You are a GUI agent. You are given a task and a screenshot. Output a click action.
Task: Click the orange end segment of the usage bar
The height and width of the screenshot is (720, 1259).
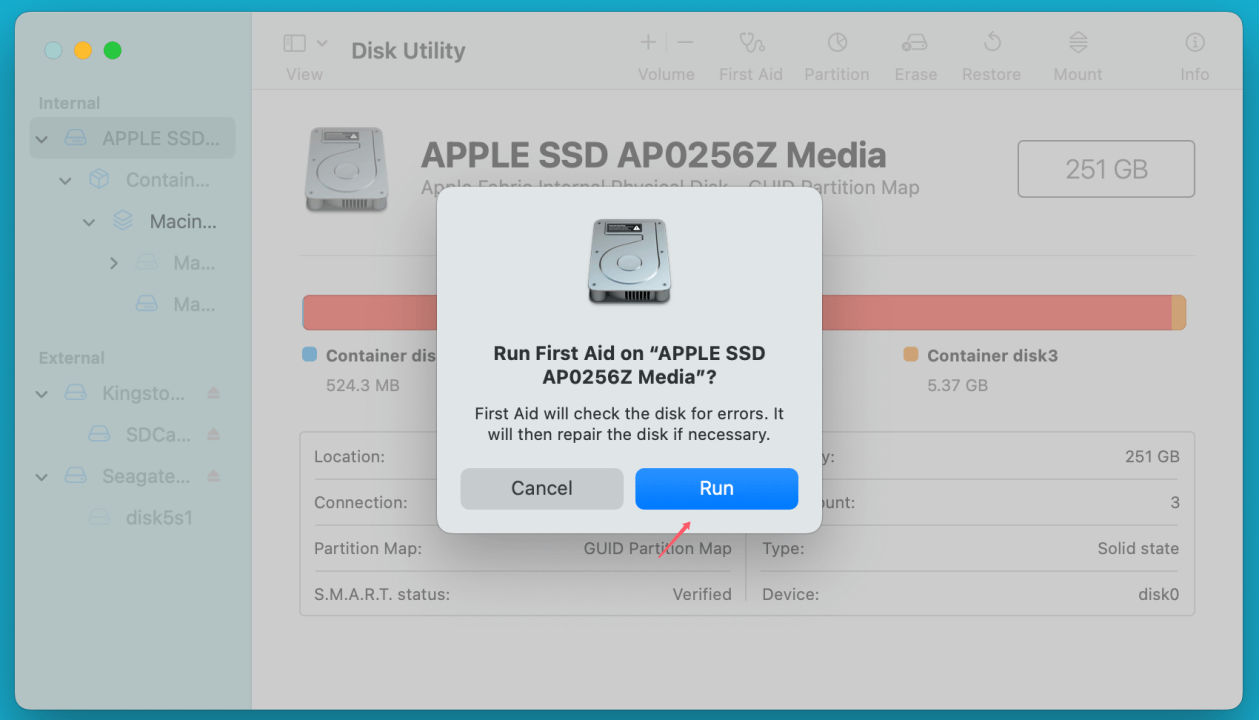[1179, 312]
